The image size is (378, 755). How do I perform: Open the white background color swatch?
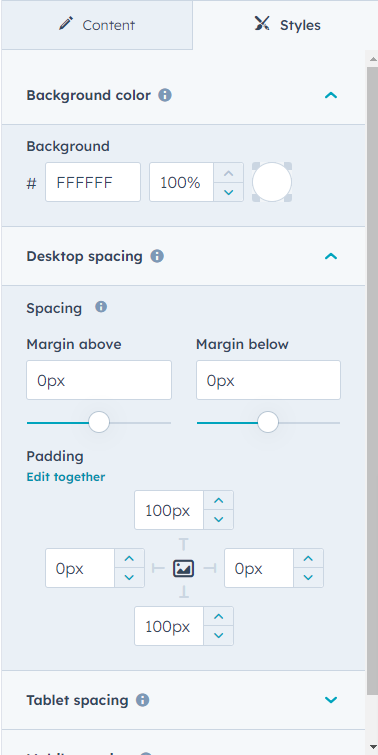click(272, 182)
